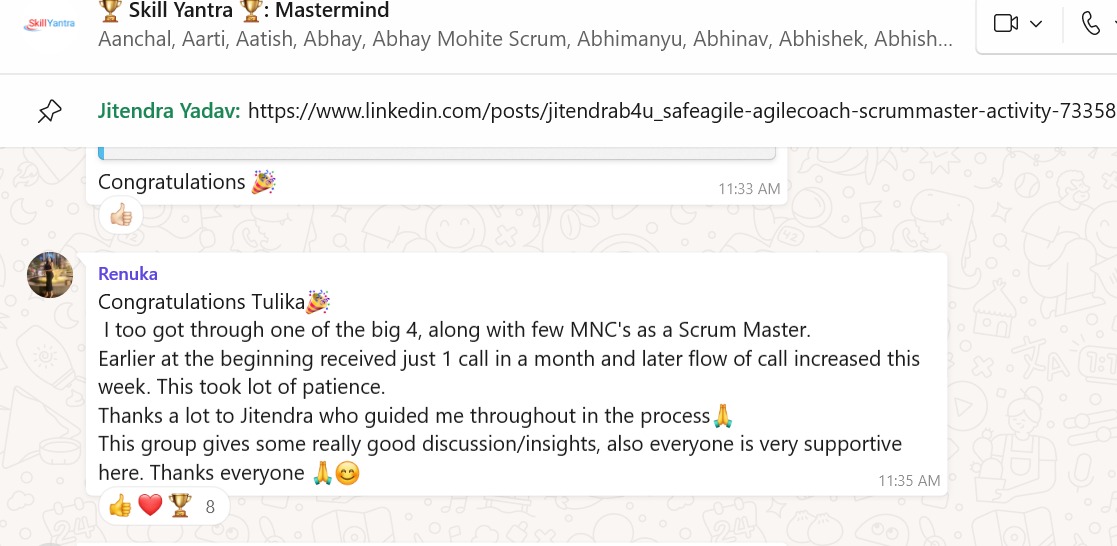The width and height of the screenshot is (1117, 546).
Task: Open the Skill Yantra group avatar
Action: (48, 24)
